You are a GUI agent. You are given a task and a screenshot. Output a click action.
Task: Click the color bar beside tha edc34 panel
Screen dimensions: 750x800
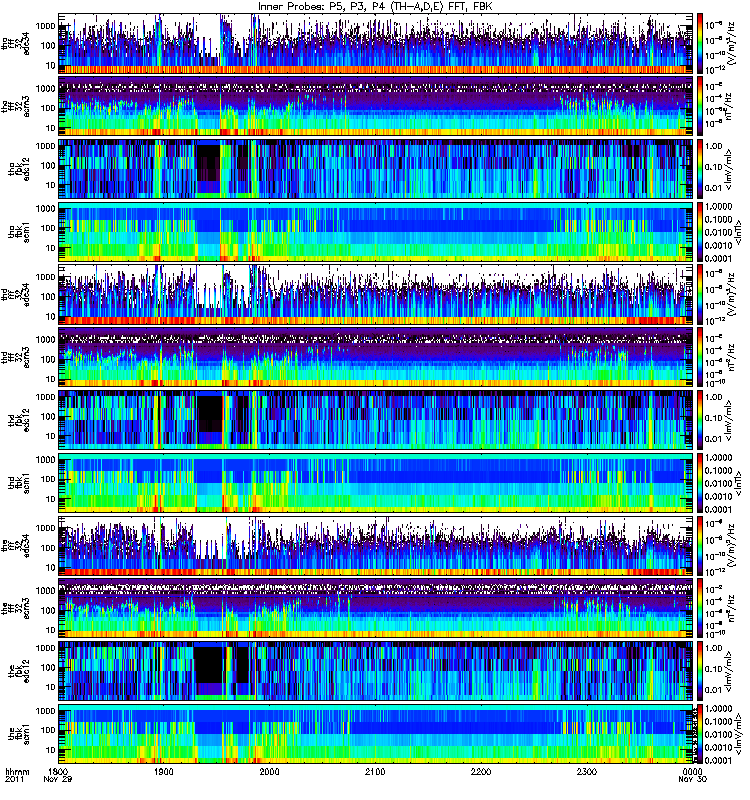pyautogui.click(x=699, y=44)
